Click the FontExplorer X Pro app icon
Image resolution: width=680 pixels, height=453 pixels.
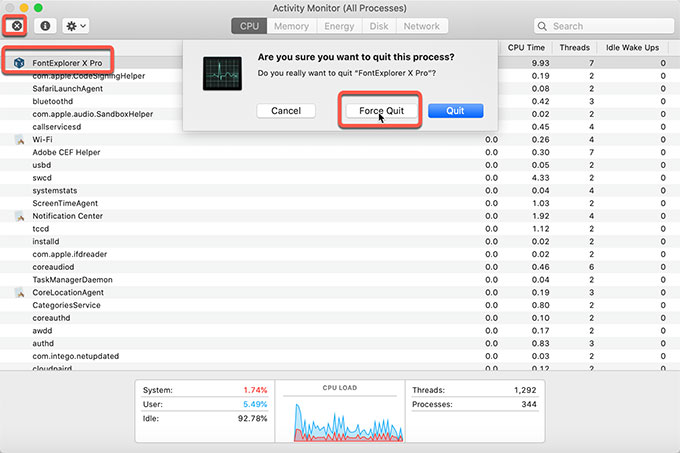[x=19, y=63]
